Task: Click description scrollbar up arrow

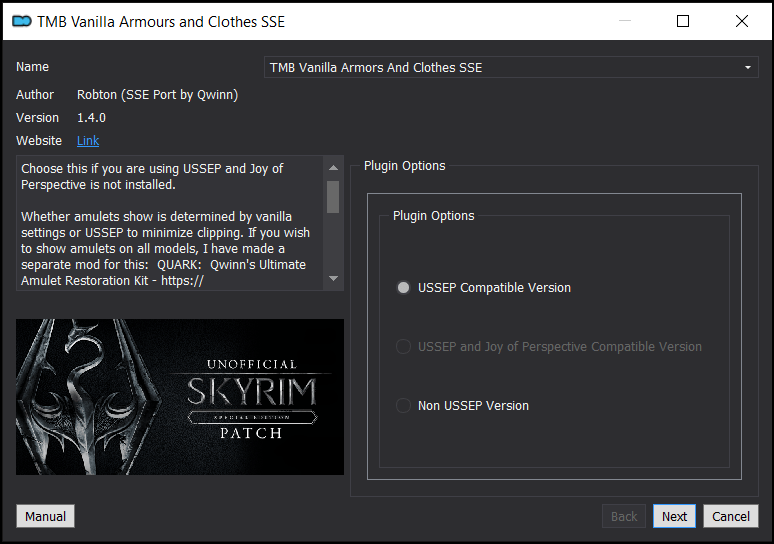Action: [333, 168]
